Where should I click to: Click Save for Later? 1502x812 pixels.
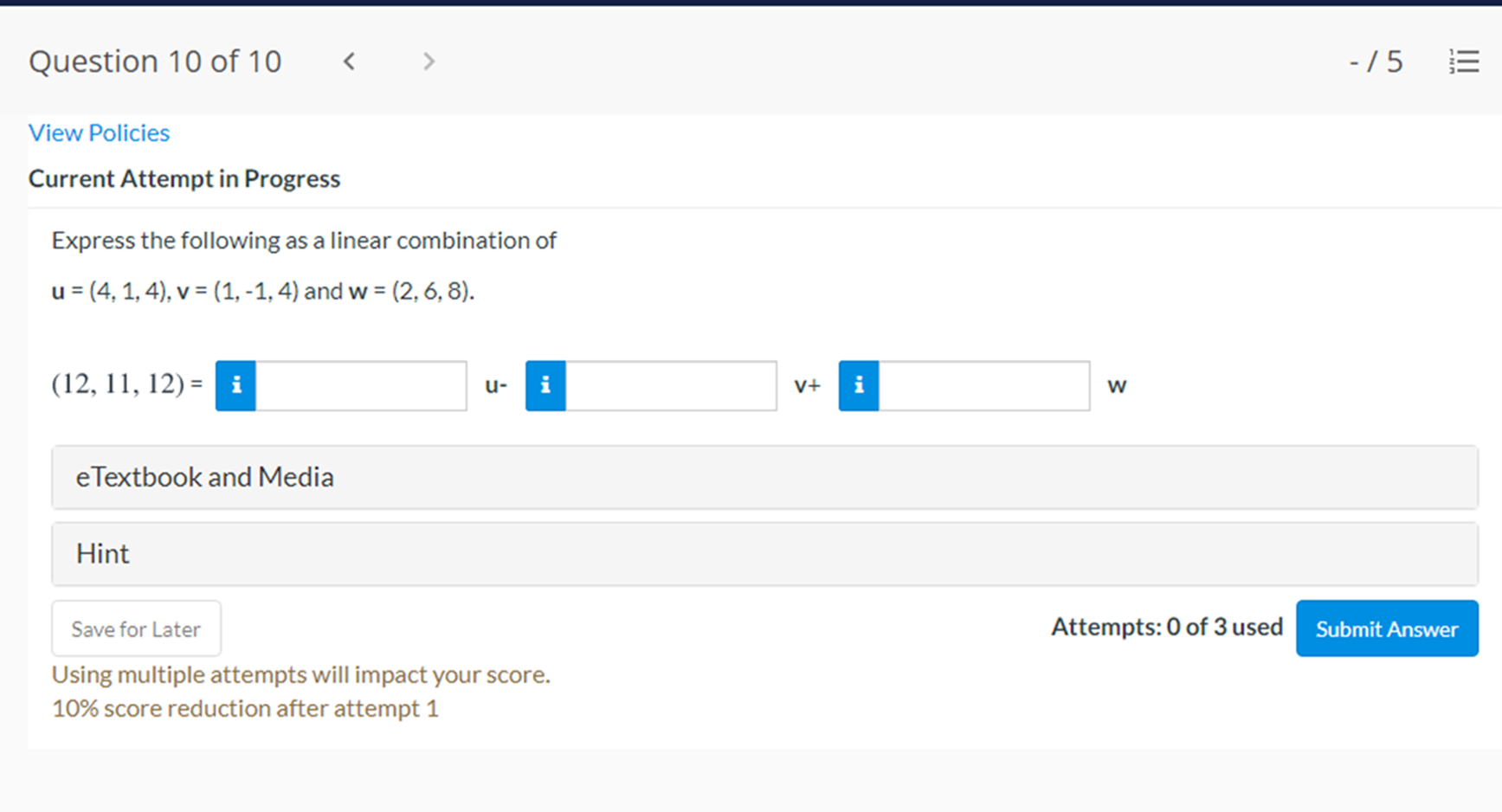[136, 628]
